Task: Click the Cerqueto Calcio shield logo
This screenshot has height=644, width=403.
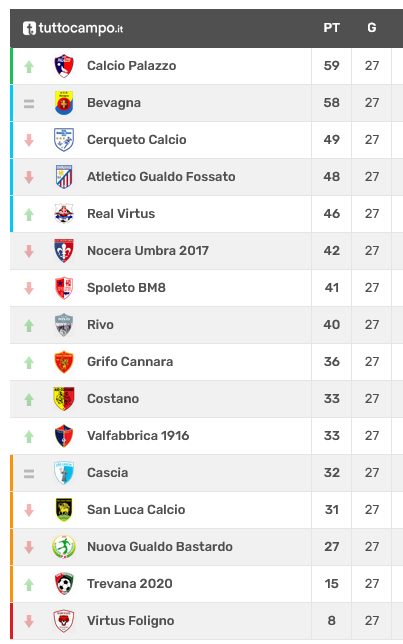Action: [64, 140]
